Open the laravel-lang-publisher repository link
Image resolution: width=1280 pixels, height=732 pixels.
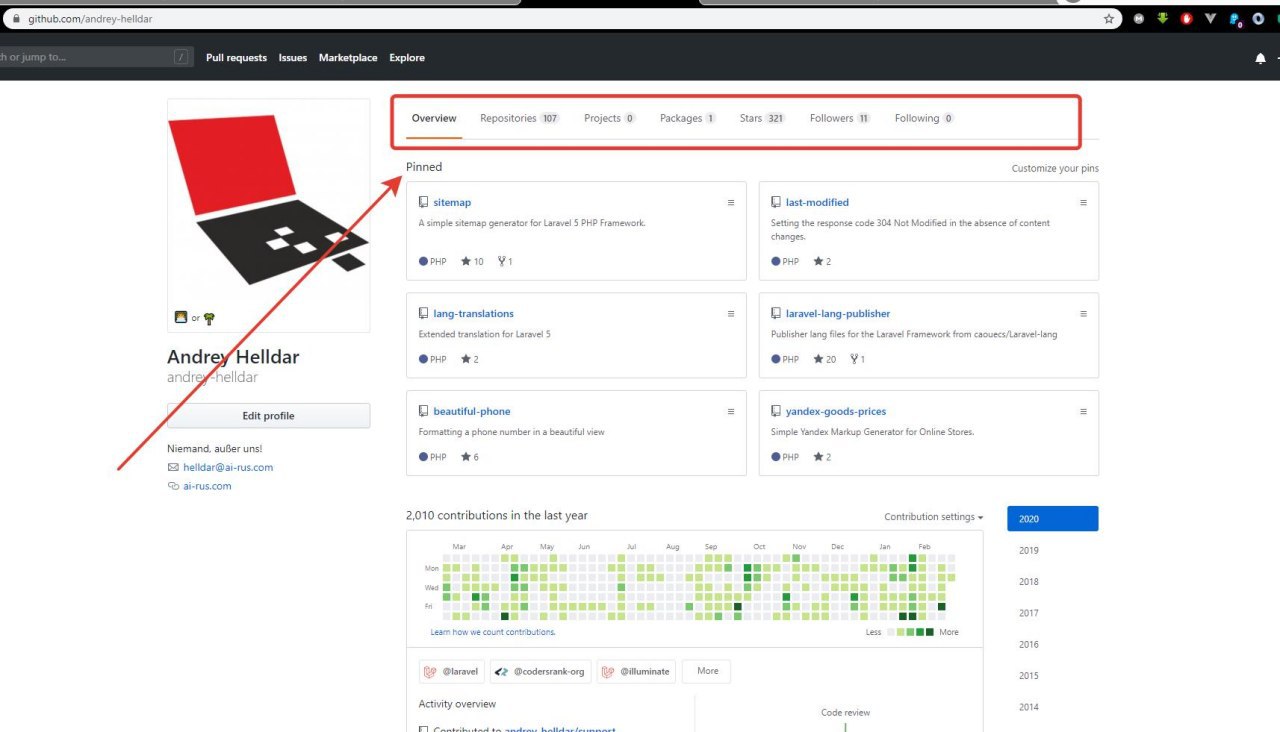(x=838, y=313)
